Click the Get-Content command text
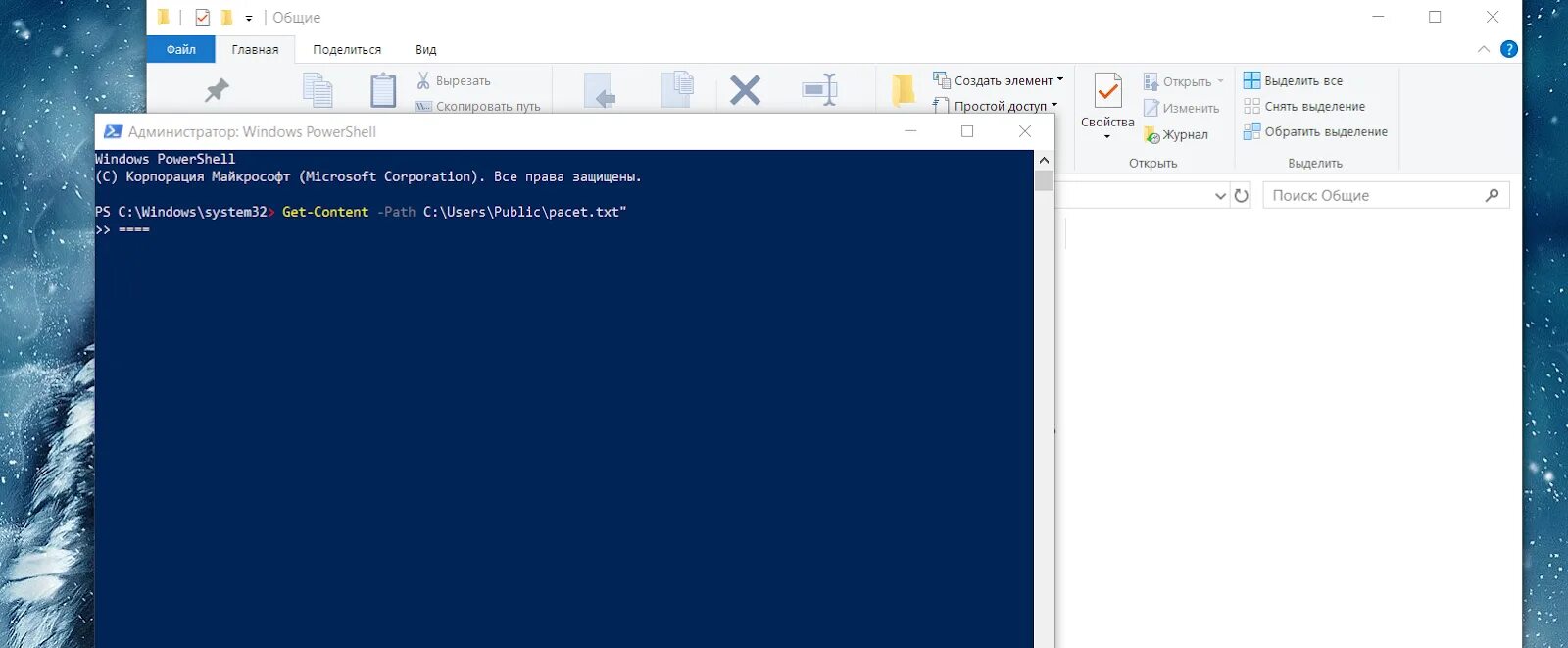Image resolution: width=1568 pixels, height=648 pixels. pos(325,212)
